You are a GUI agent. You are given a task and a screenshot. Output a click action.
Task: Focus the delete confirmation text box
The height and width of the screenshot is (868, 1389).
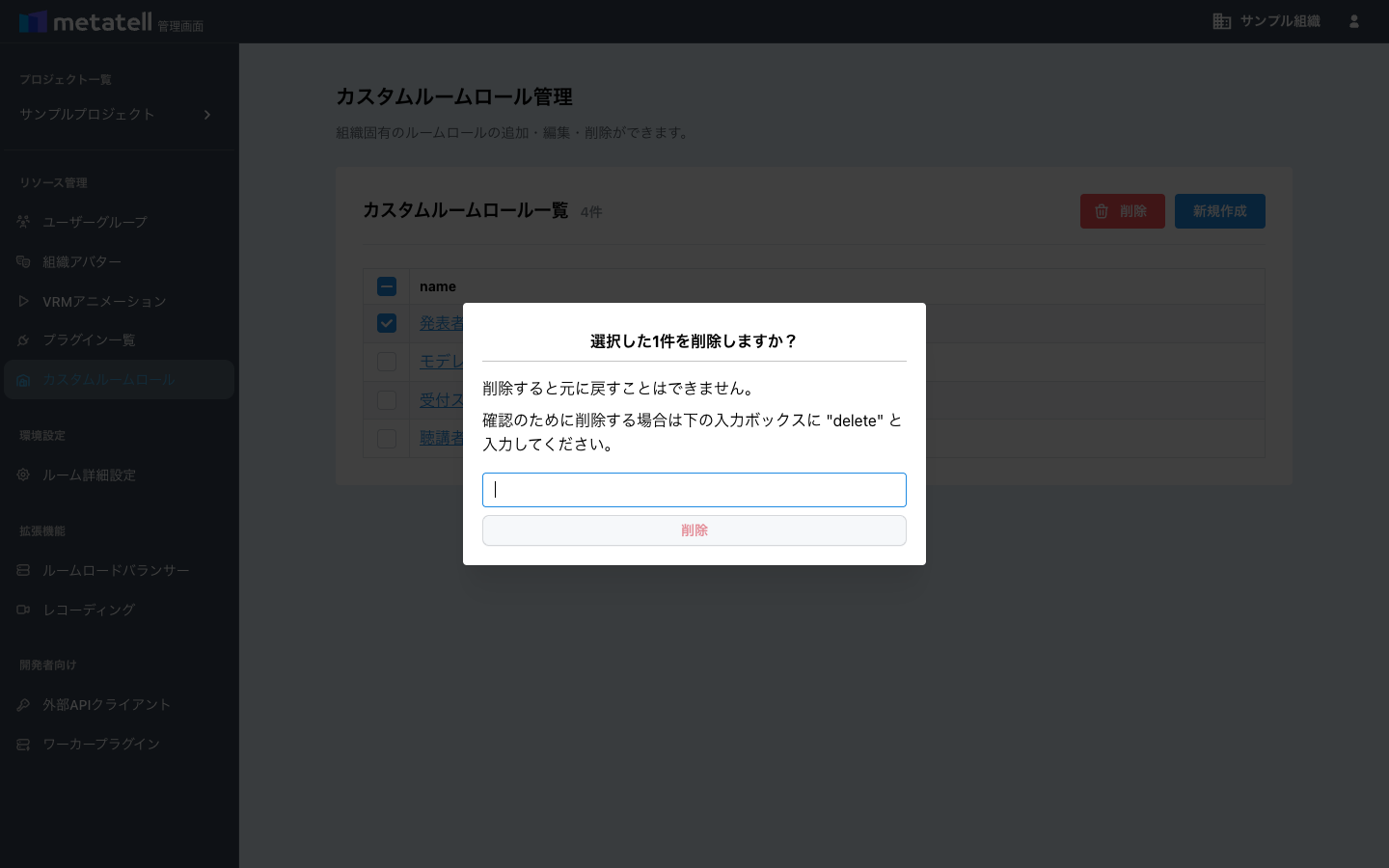[x=694, y=490]
